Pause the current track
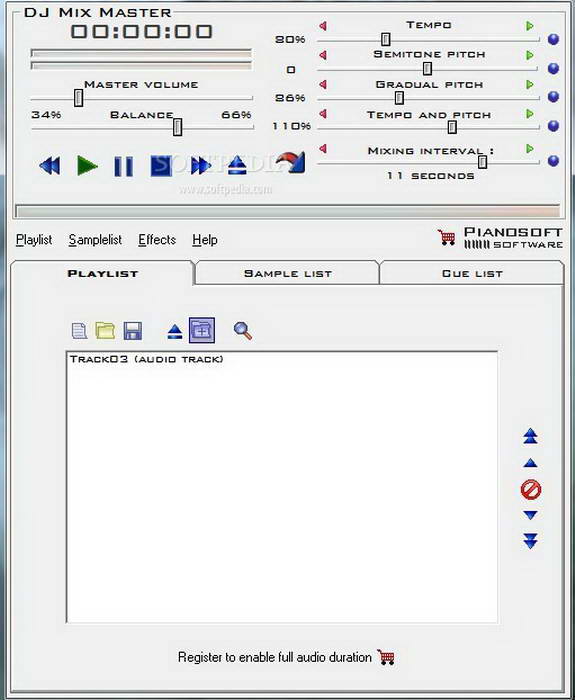Viewport: 575px width, 700px height. coord(124,166)
